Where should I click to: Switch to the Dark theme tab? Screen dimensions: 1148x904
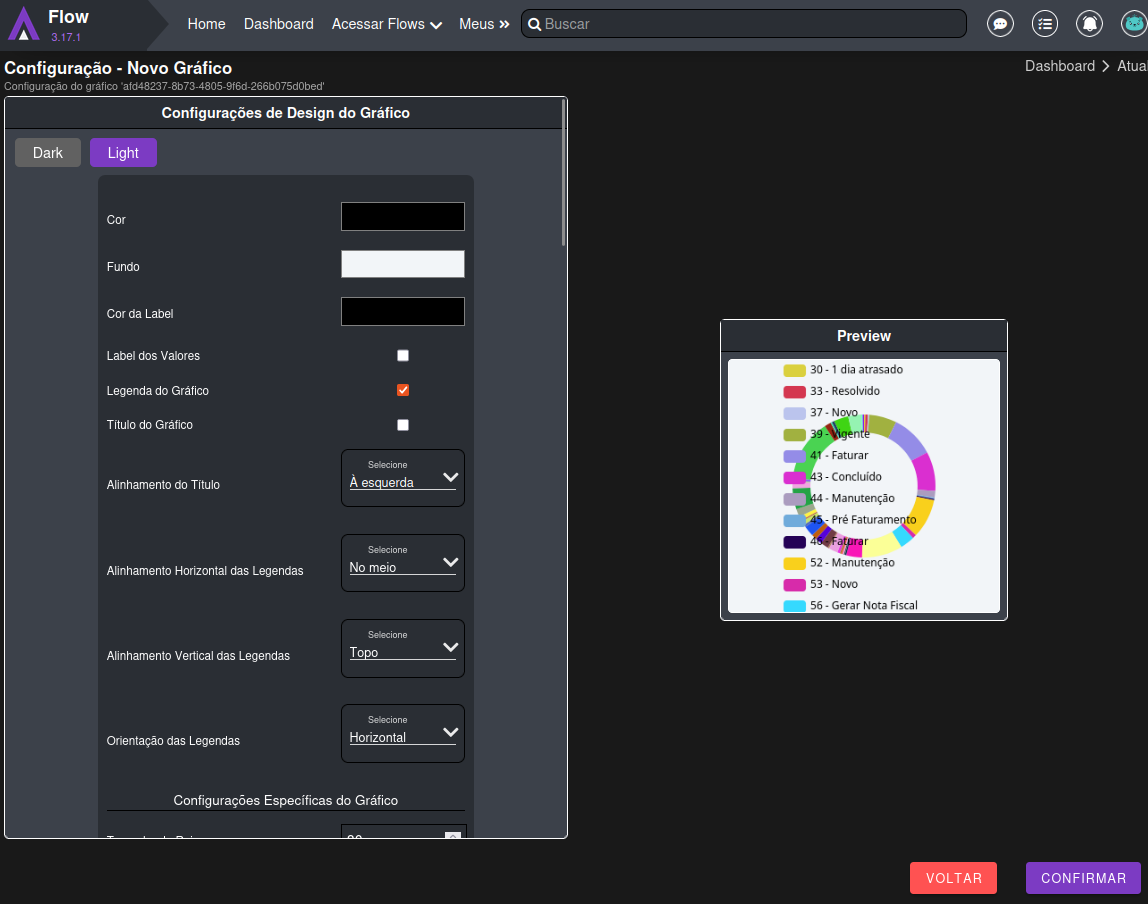[x=48, y=153]
